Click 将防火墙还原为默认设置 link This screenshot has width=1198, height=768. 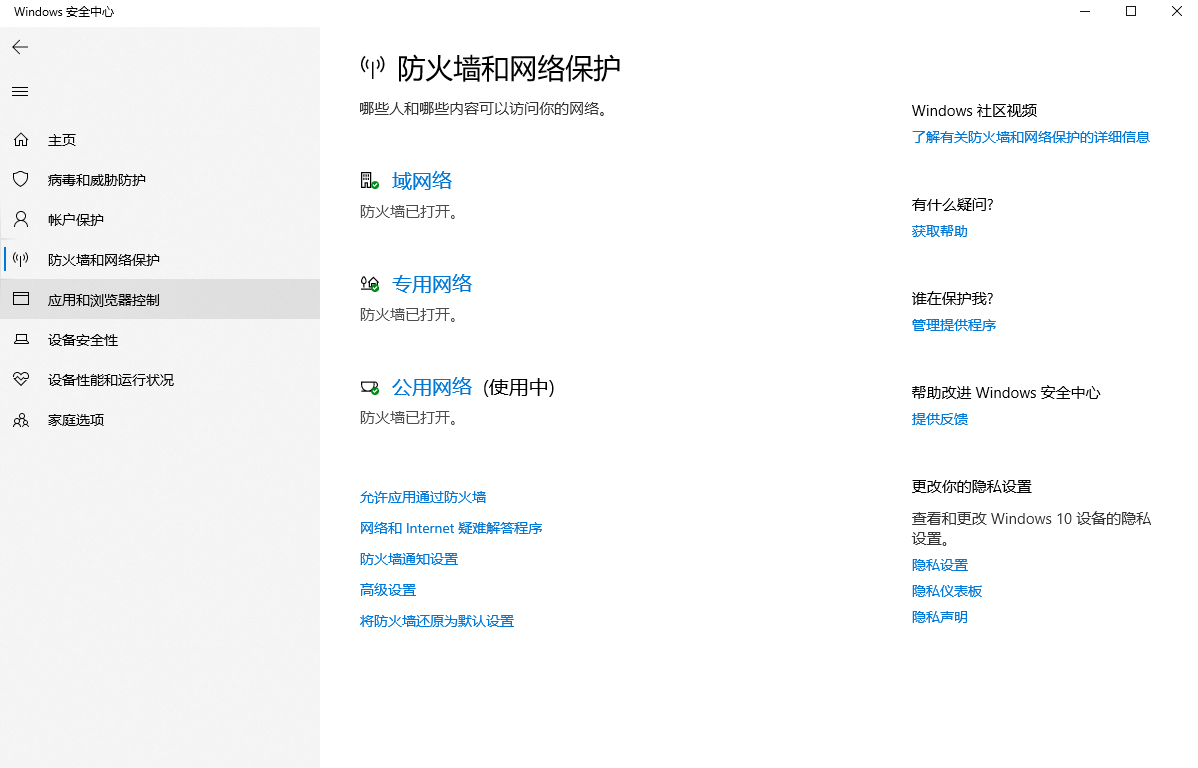437,621
